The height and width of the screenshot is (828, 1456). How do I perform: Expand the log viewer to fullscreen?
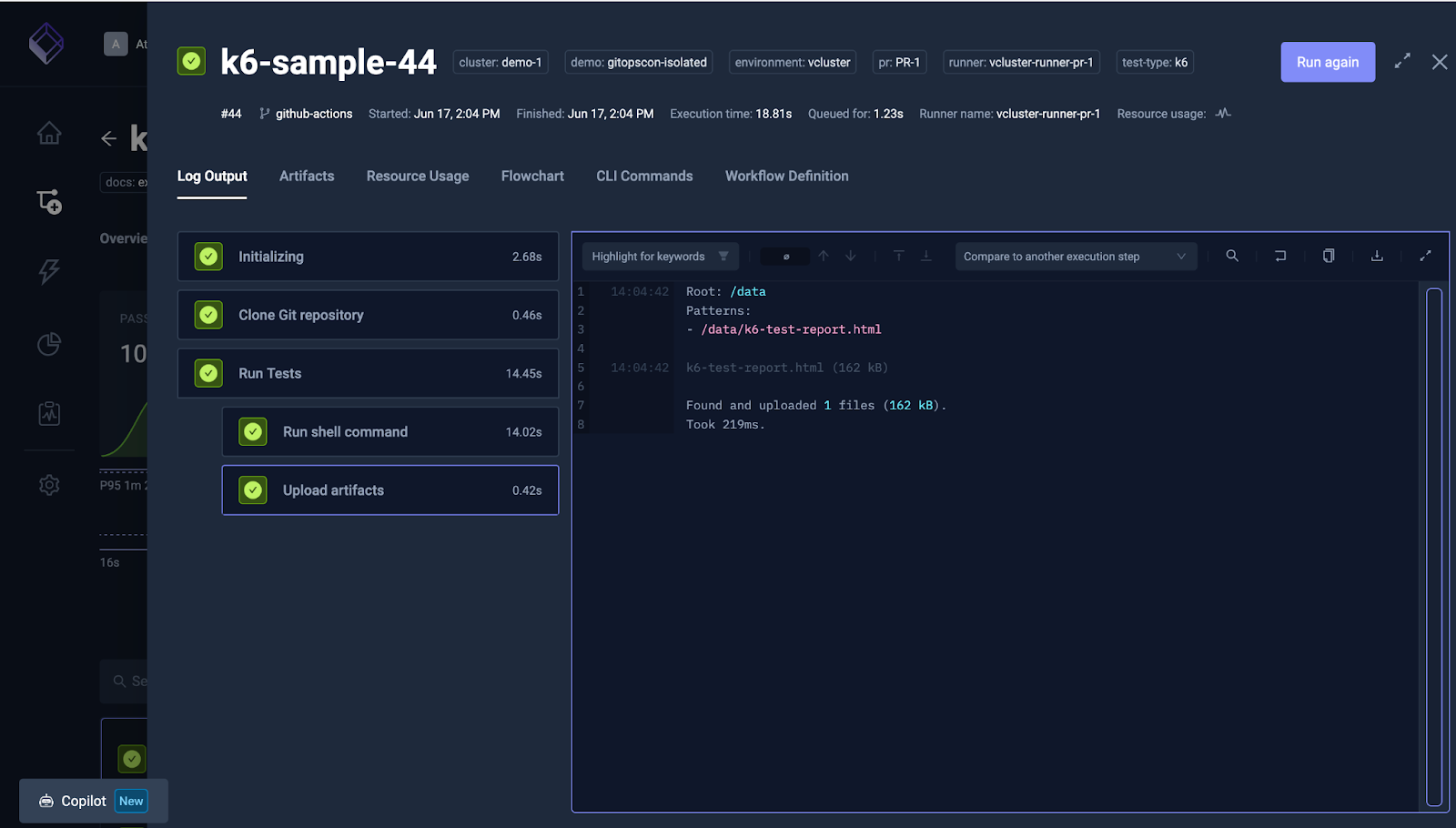[1425, 256]
